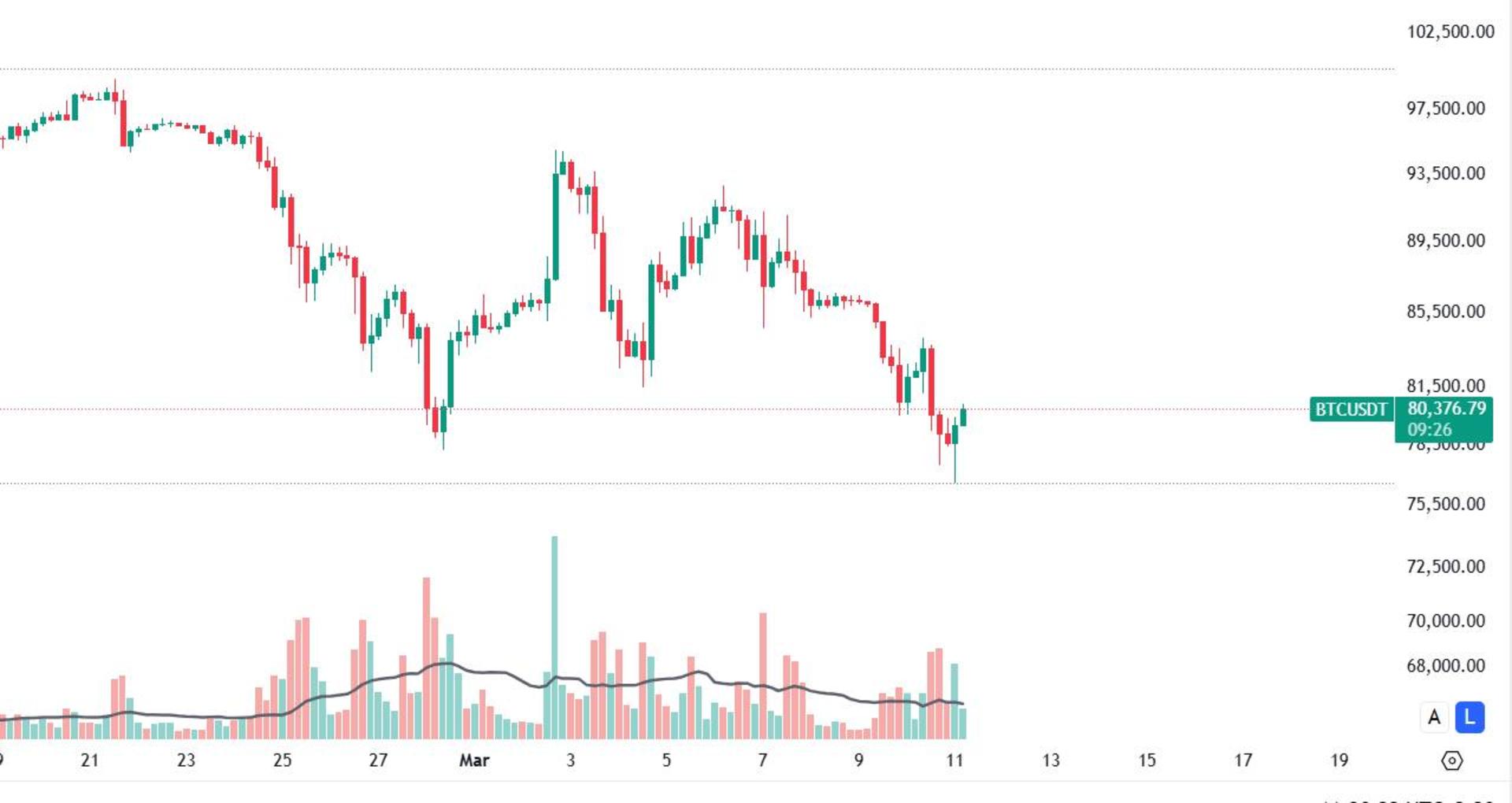Click the 85,500.00 price scale label
Screen dimensions: 1512x803
pyautogui.click(x=1446, y=312)
